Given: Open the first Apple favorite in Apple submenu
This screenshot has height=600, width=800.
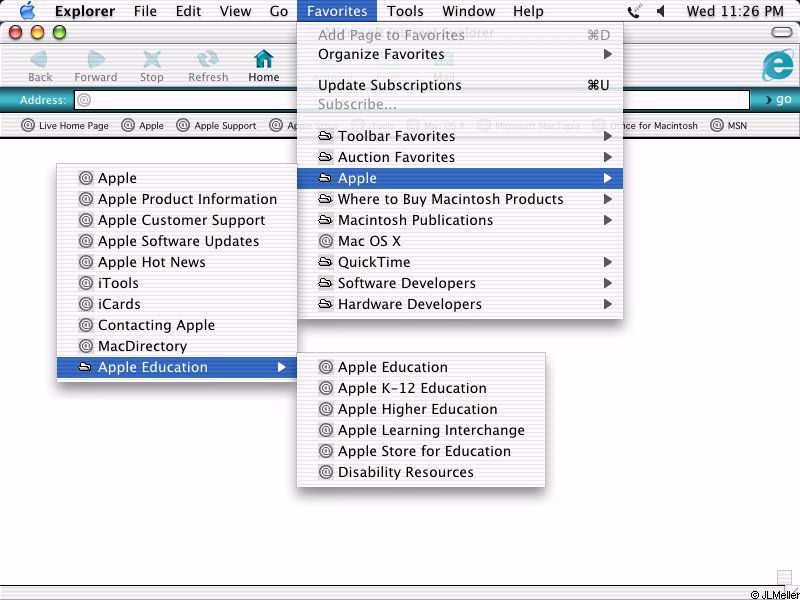Looking at the screenshot, I should coord(177,178).
